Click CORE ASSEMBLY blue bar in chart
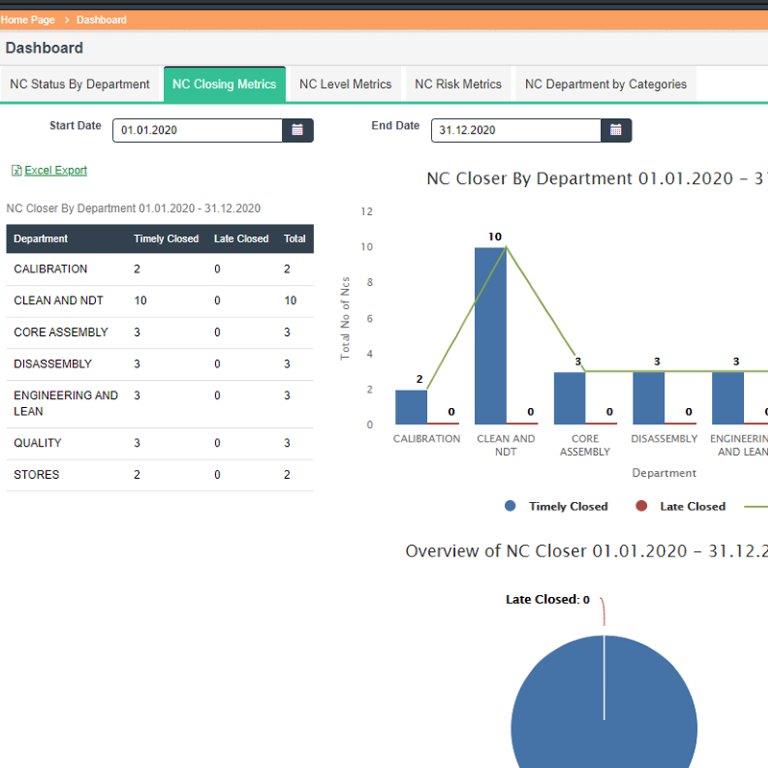 (x=570, y=398)
